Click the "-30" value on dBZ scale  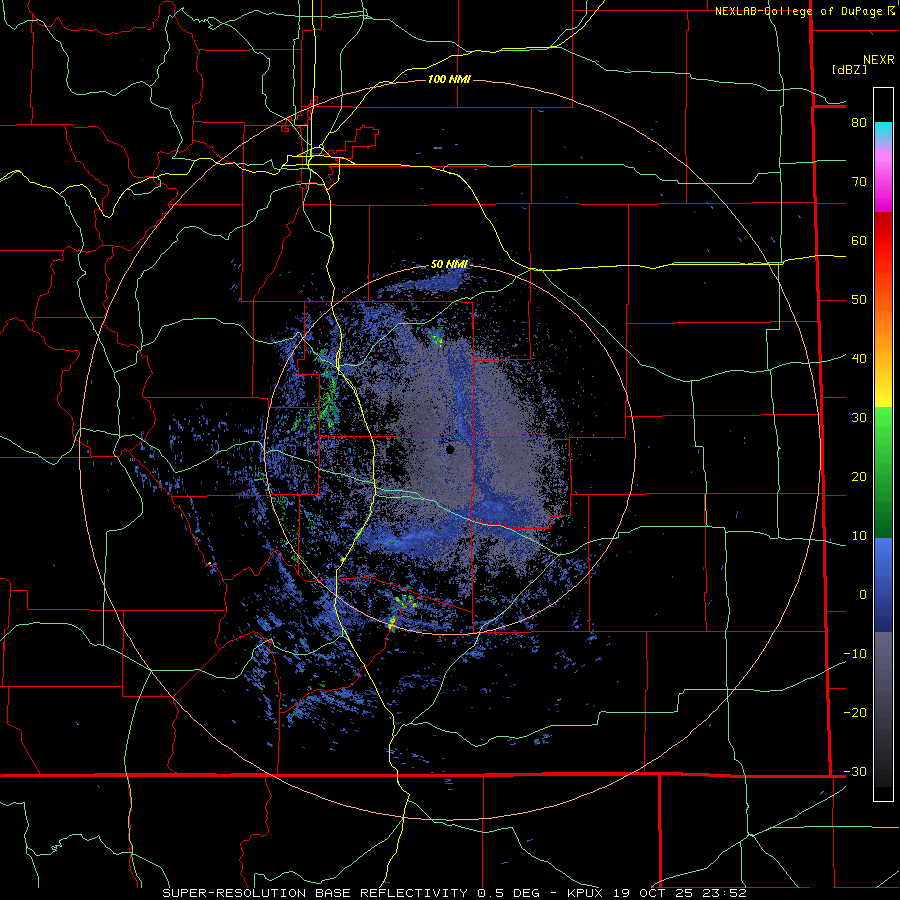[855, 771]
